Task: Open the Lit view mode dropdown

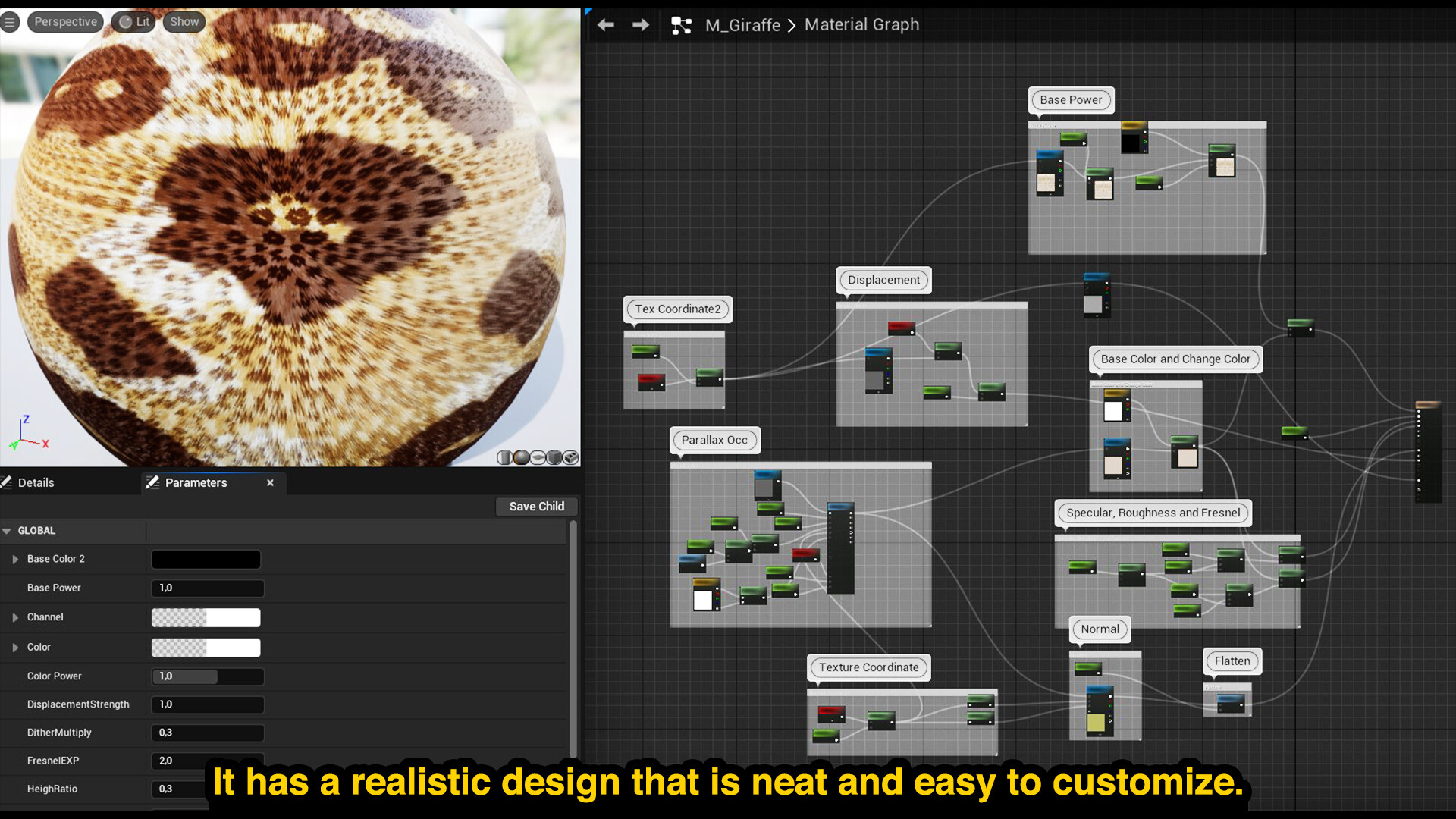Action: point(133,21)
